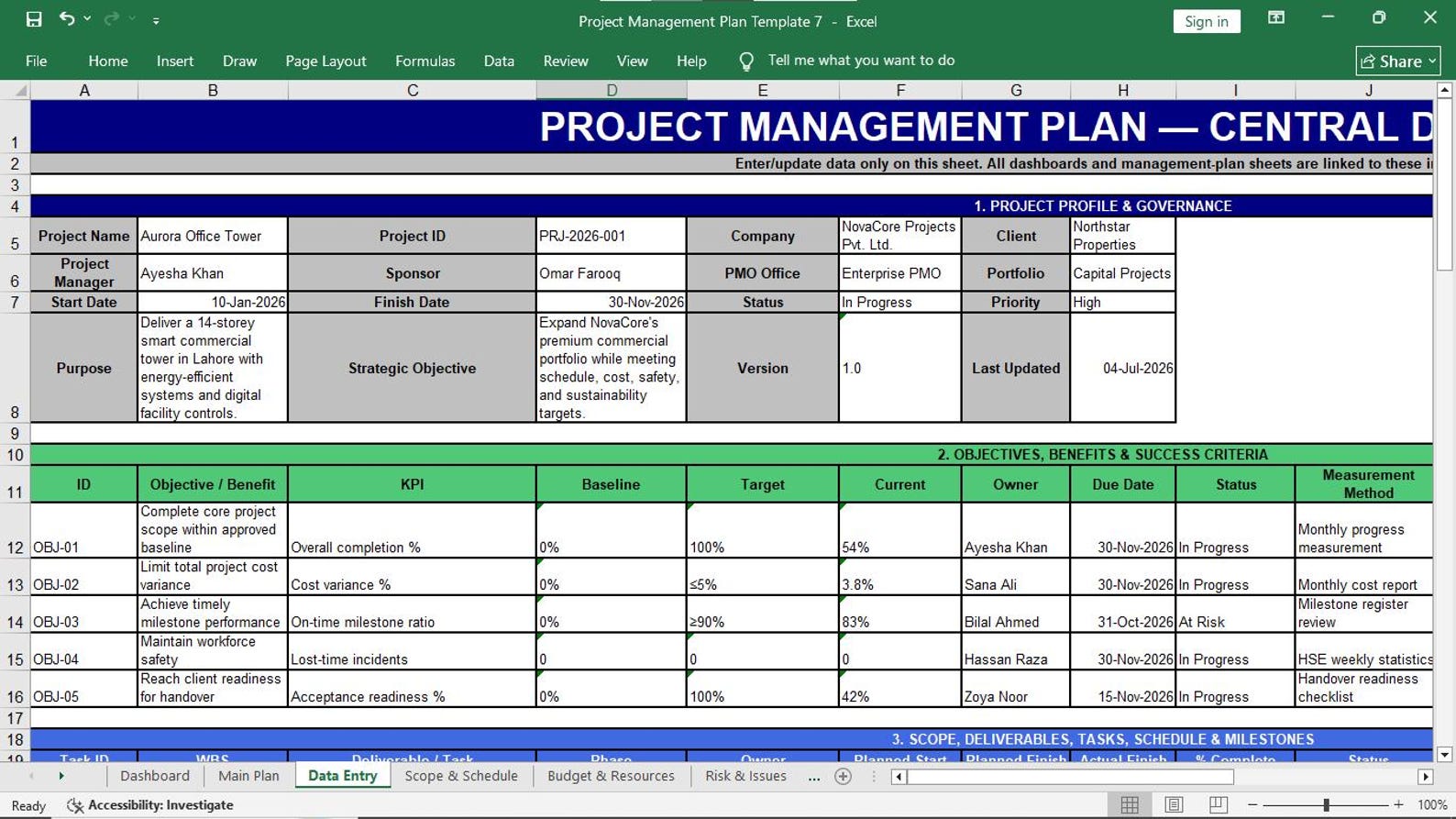Select the OBJ-03 cell
This screenshot has height=819, width=1456.
83,614
